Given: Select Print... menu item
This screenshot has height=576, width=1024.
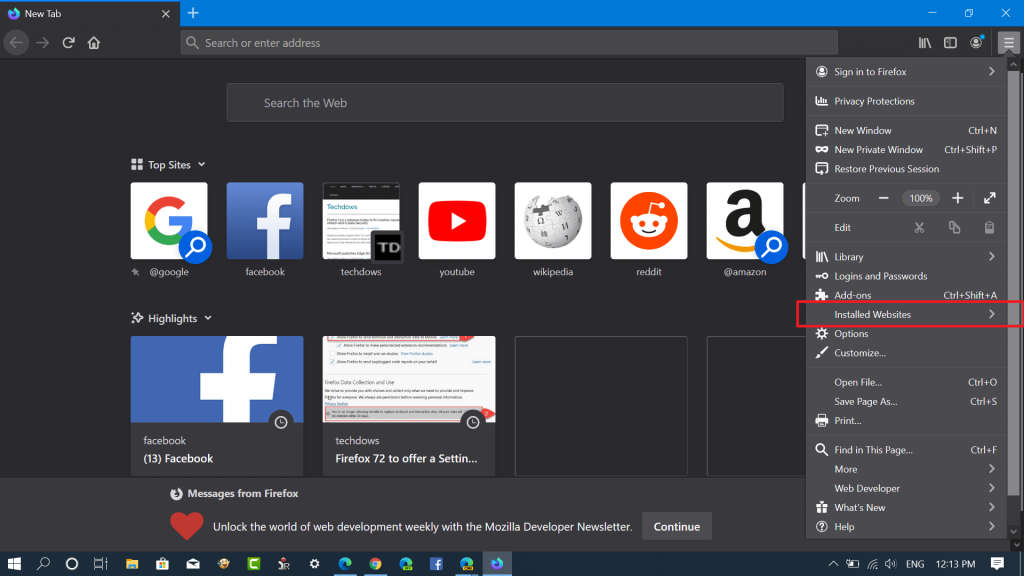Looking at the screenshot, I should coord(906,421).
